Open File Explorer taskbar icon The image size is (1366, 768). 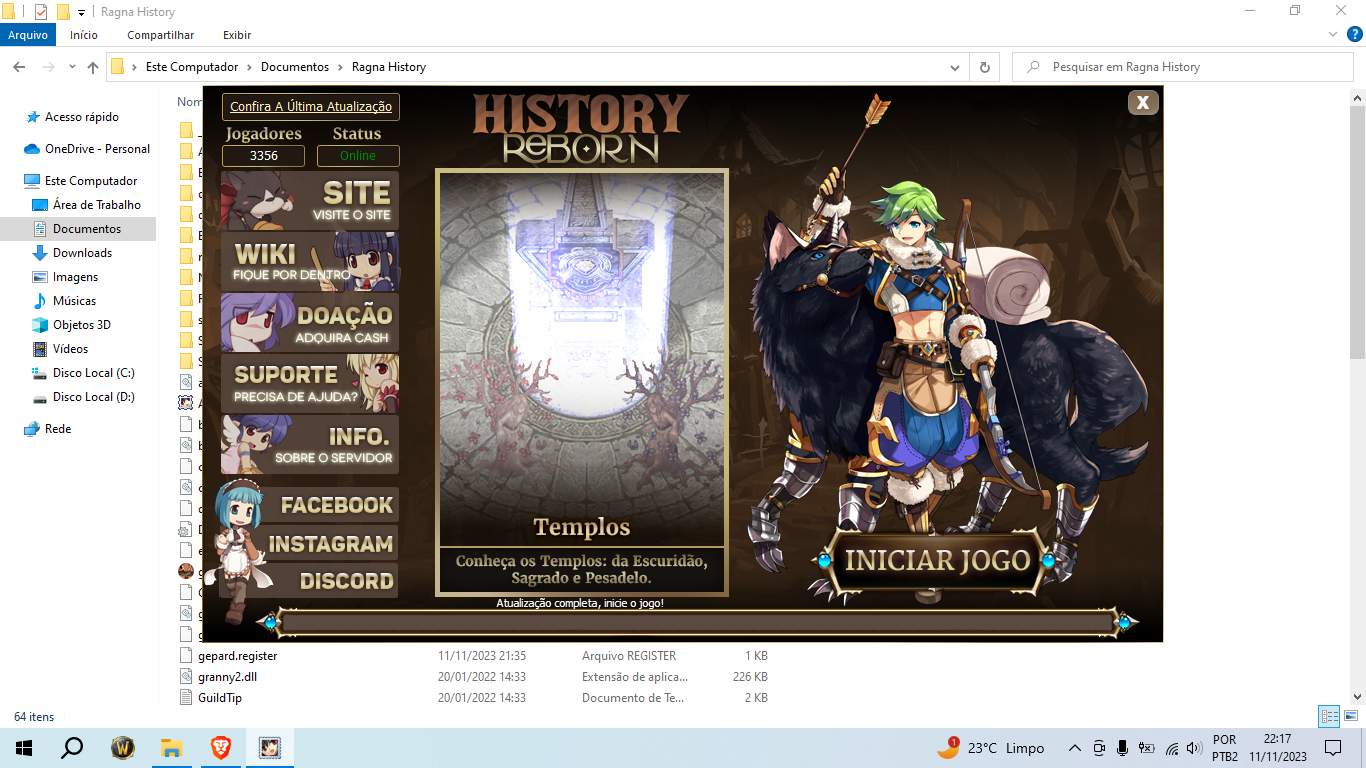(171, 747)
